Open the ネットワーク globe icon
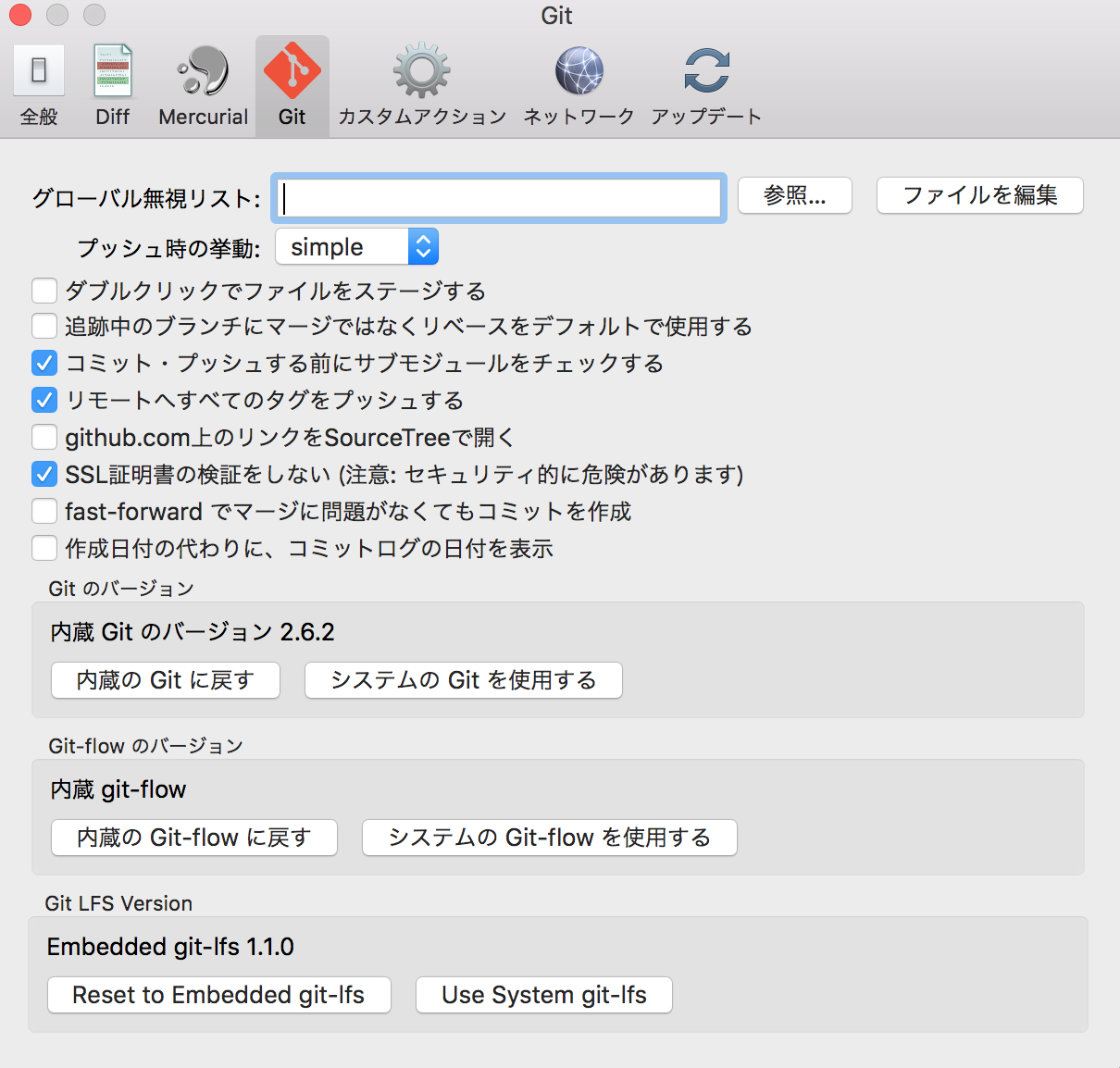 [x=579, y=70]
